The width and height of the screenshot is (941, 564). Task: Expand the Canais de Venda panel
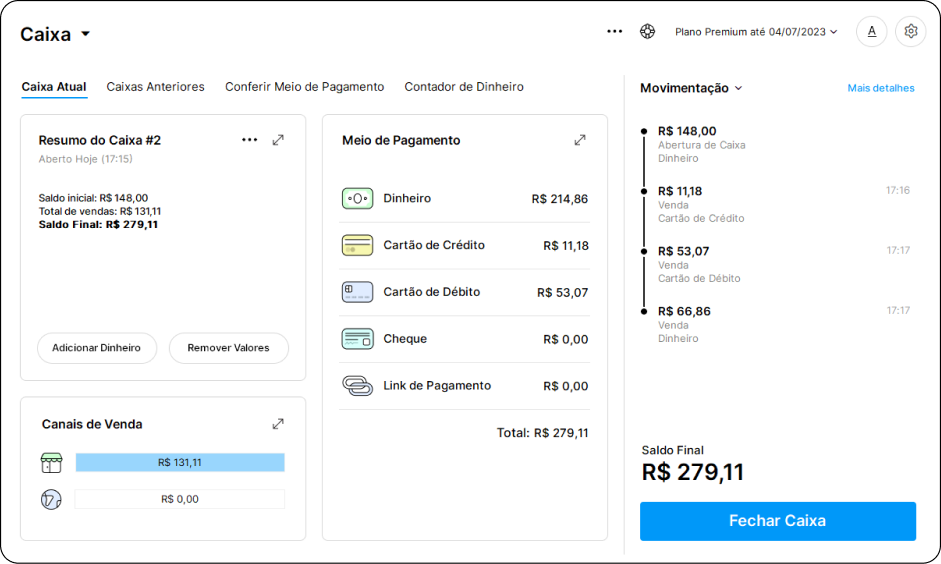278,424
